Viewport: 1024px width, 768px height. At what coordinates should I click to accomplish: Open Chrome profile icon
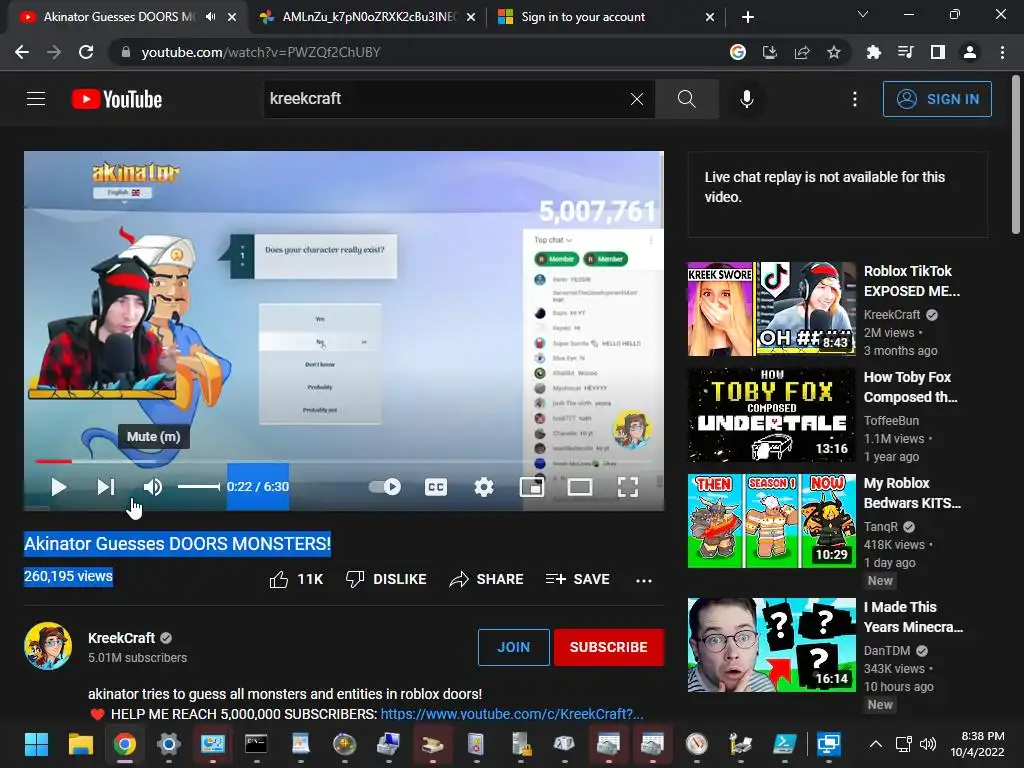[x=970, y=52]
